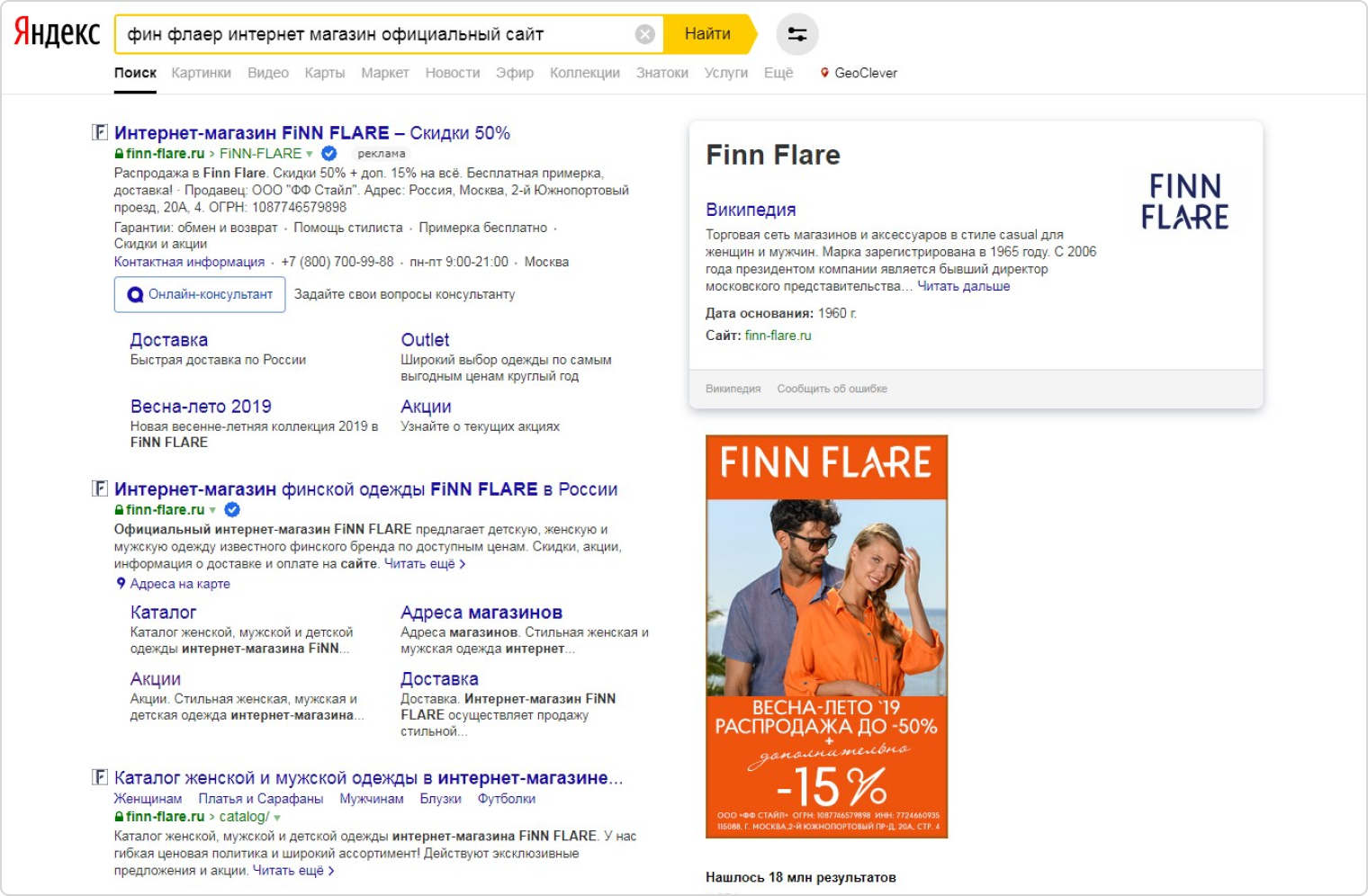Switch to the Видео tab
The image size is (1368, 896).
[268, 73]
